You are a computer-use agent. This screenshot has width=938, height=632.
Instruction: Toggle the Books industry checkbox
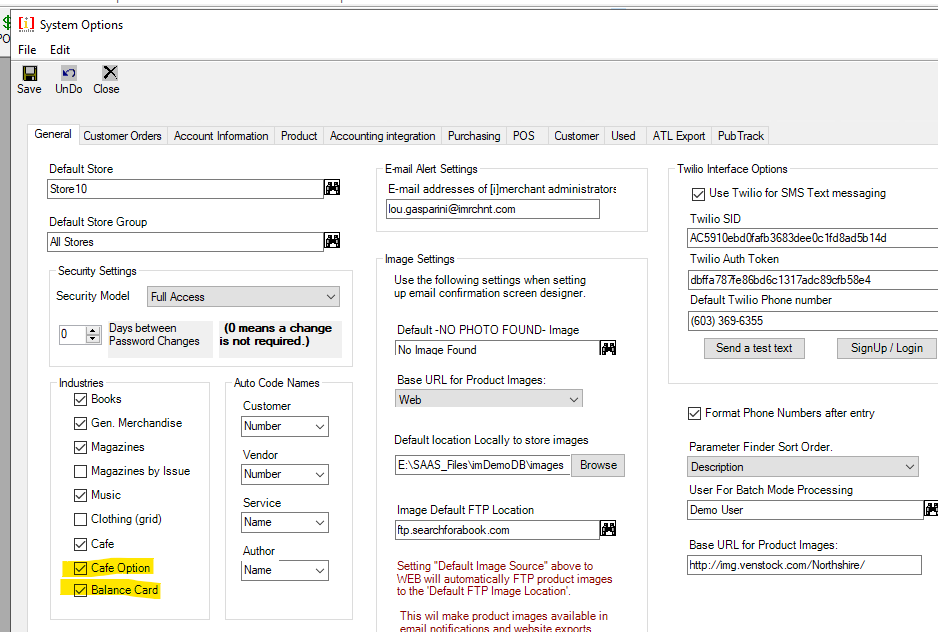(x=80, y=399)
